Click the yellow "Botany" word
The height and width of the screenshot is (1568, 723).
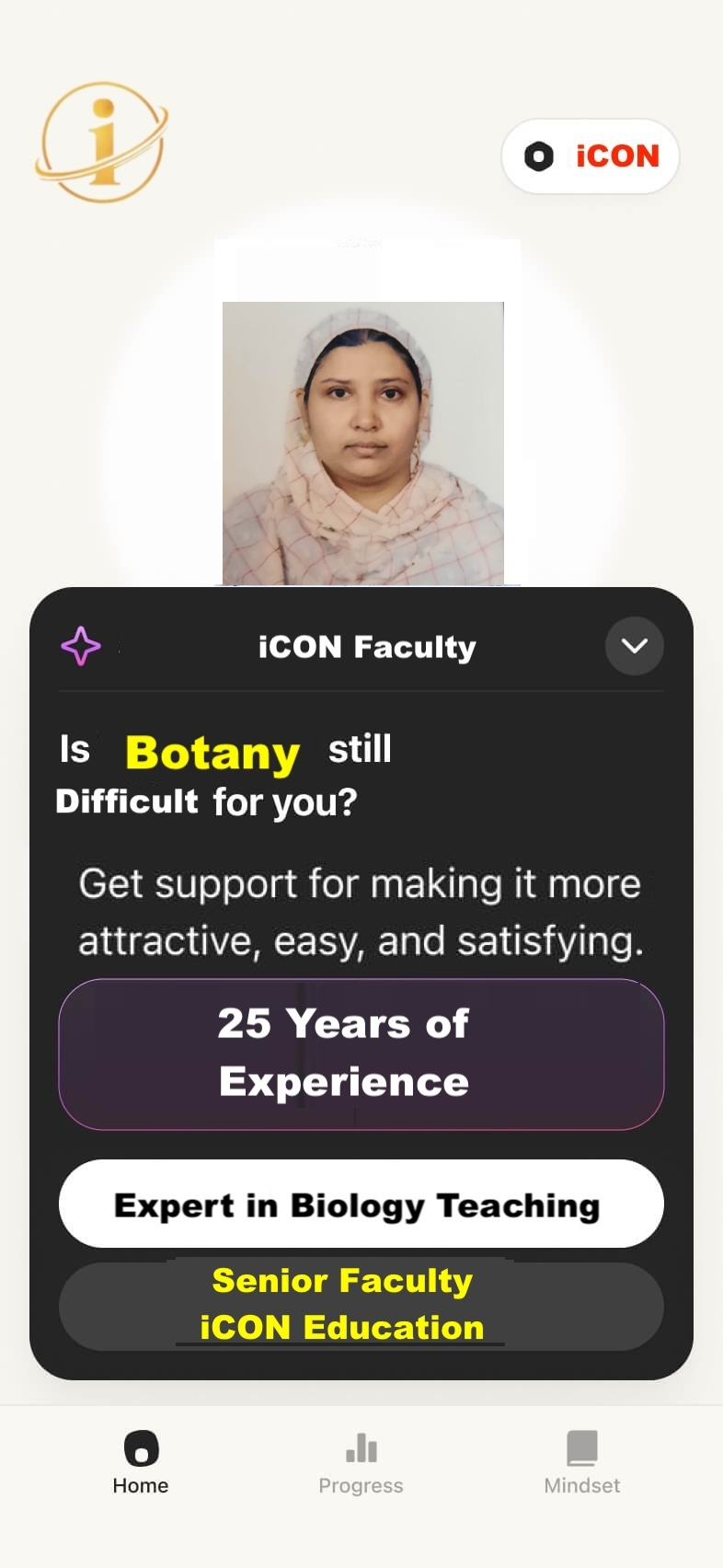(x=212, y=753)
